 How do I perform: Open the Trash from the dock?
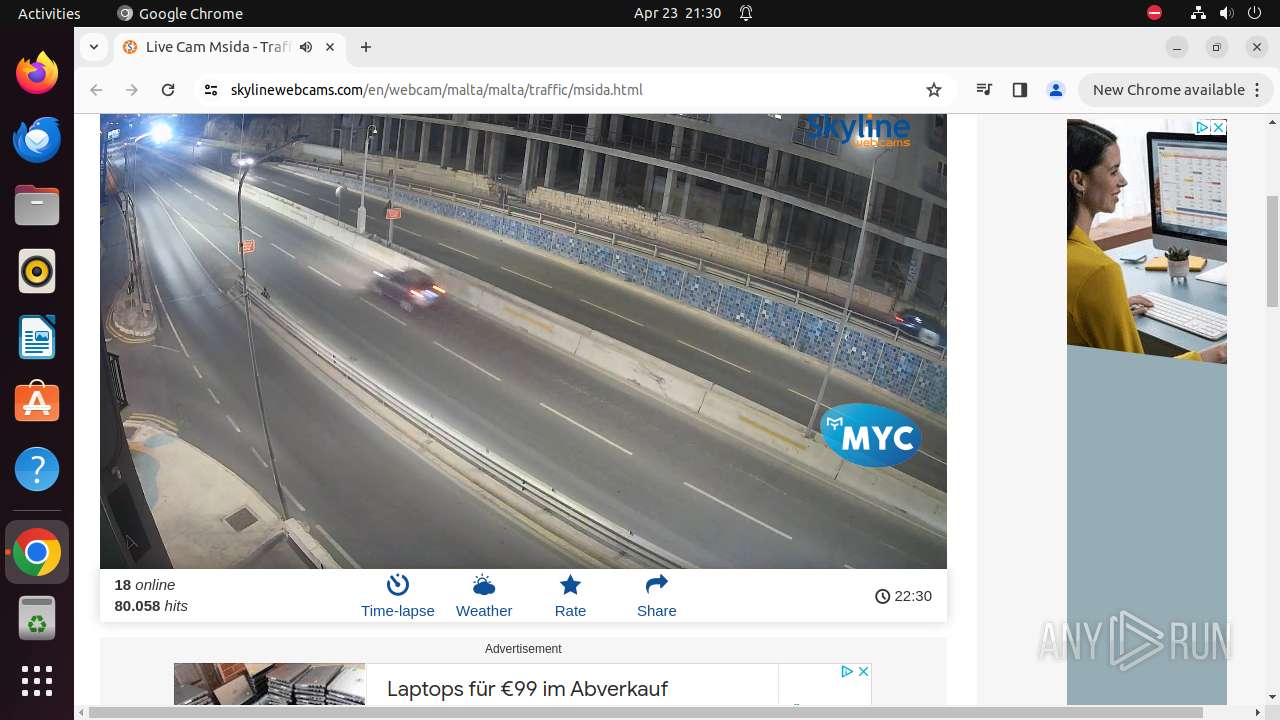37,618
